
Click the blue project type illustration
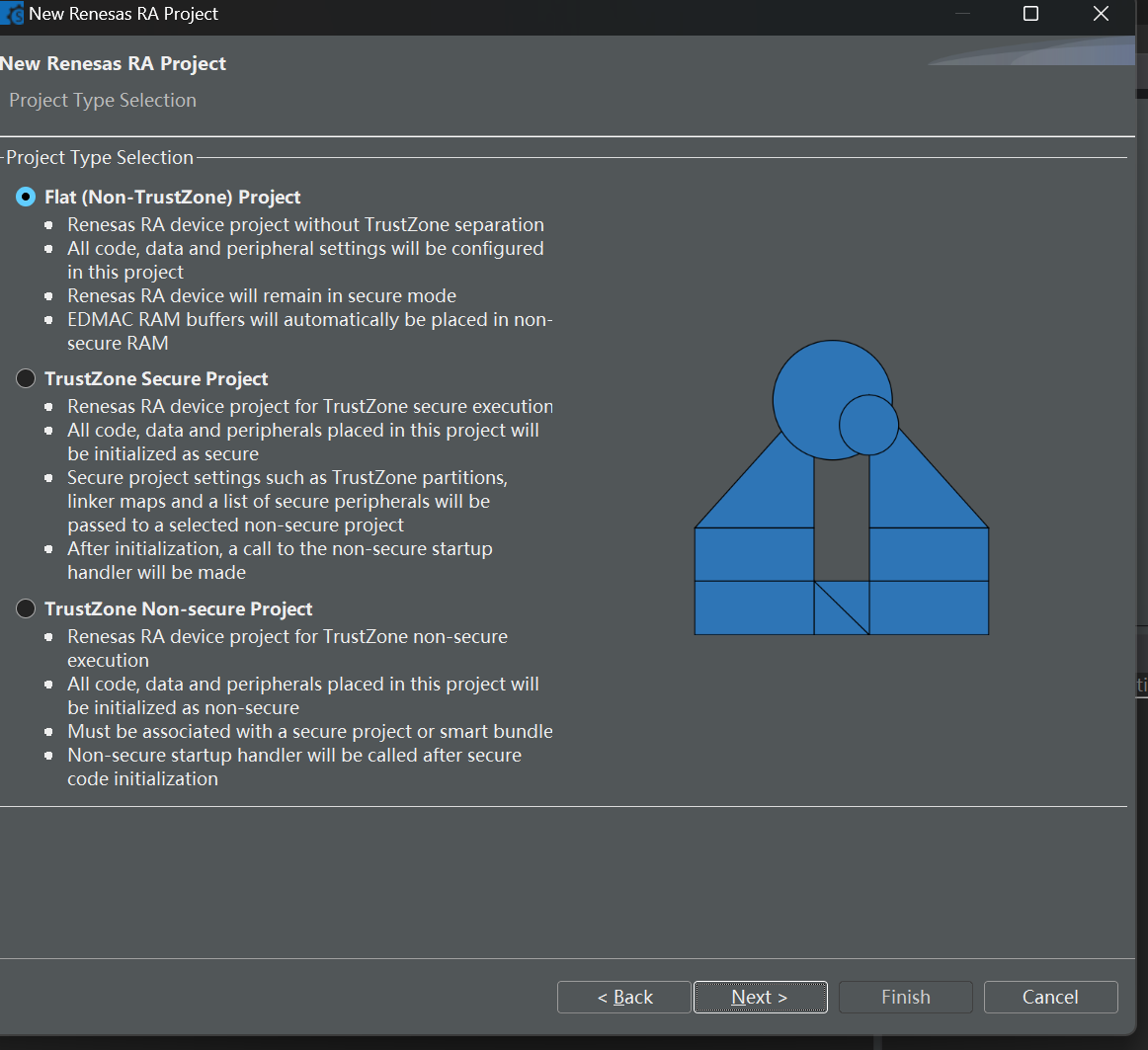pyautogui.click(x=841, y=488)
